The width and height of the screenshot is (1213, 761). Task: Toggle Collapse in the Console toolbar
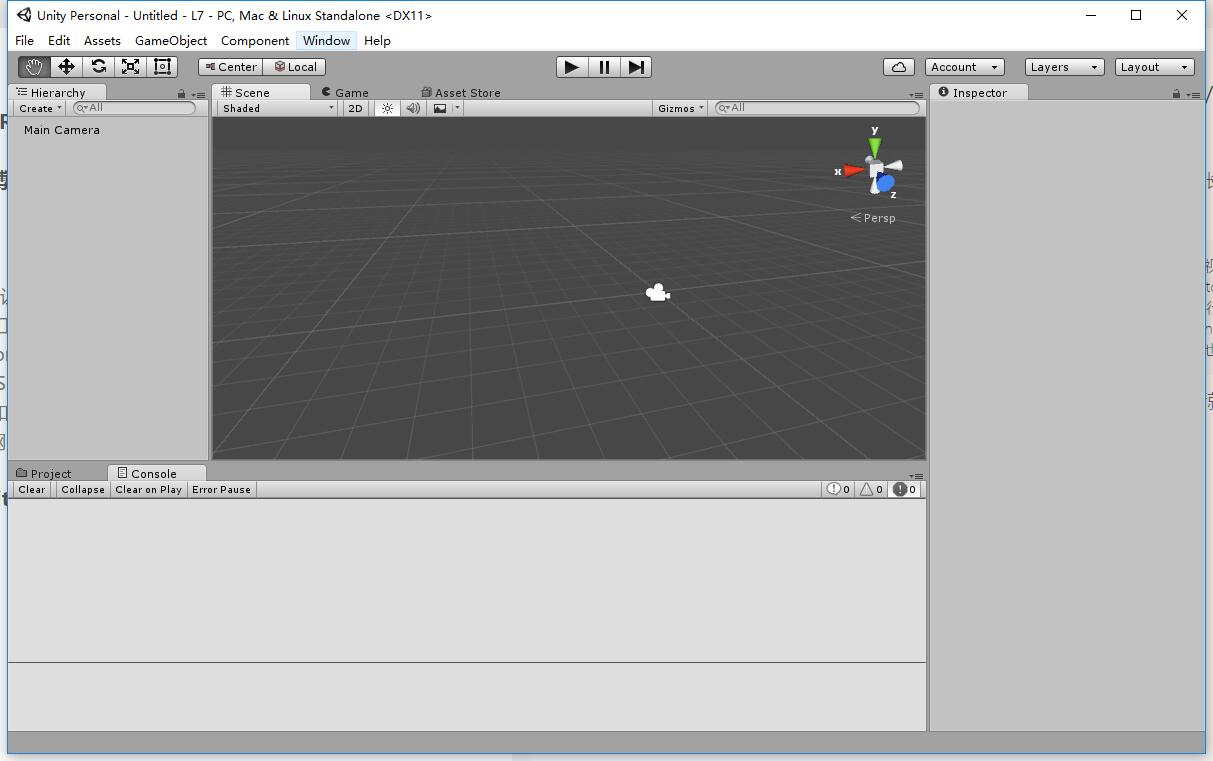click(82, 489)
